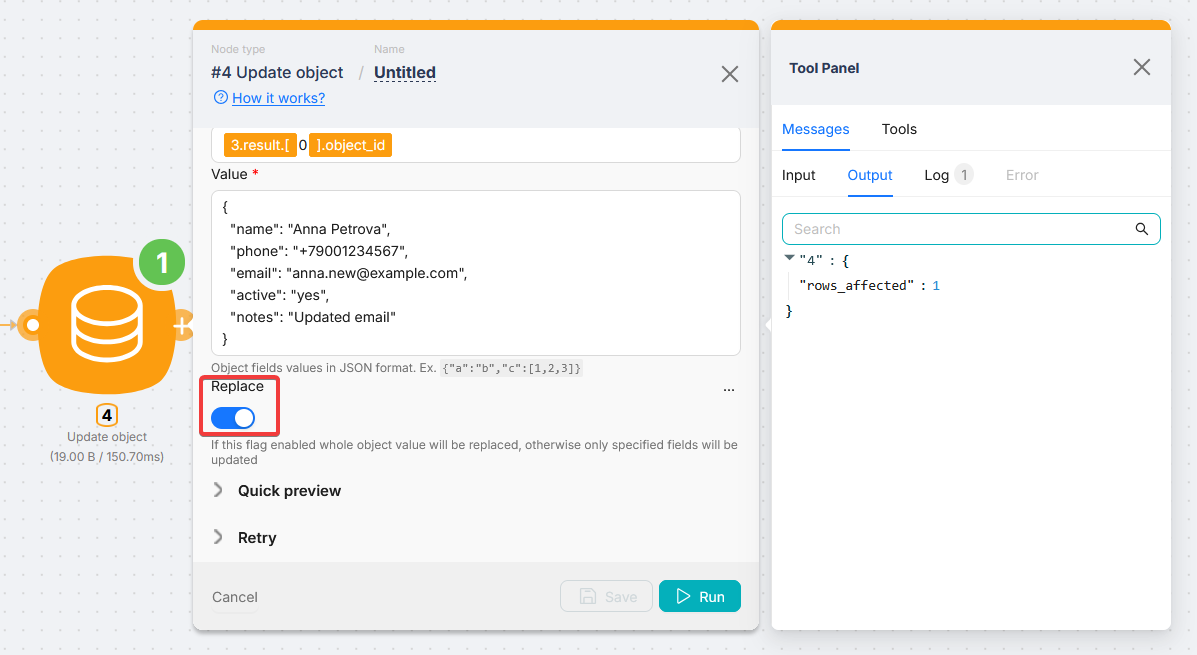Collapse the "4" JSON output tree
Image resolution: width=1197 pixels, height=655 pixels.
coord(790,259)
